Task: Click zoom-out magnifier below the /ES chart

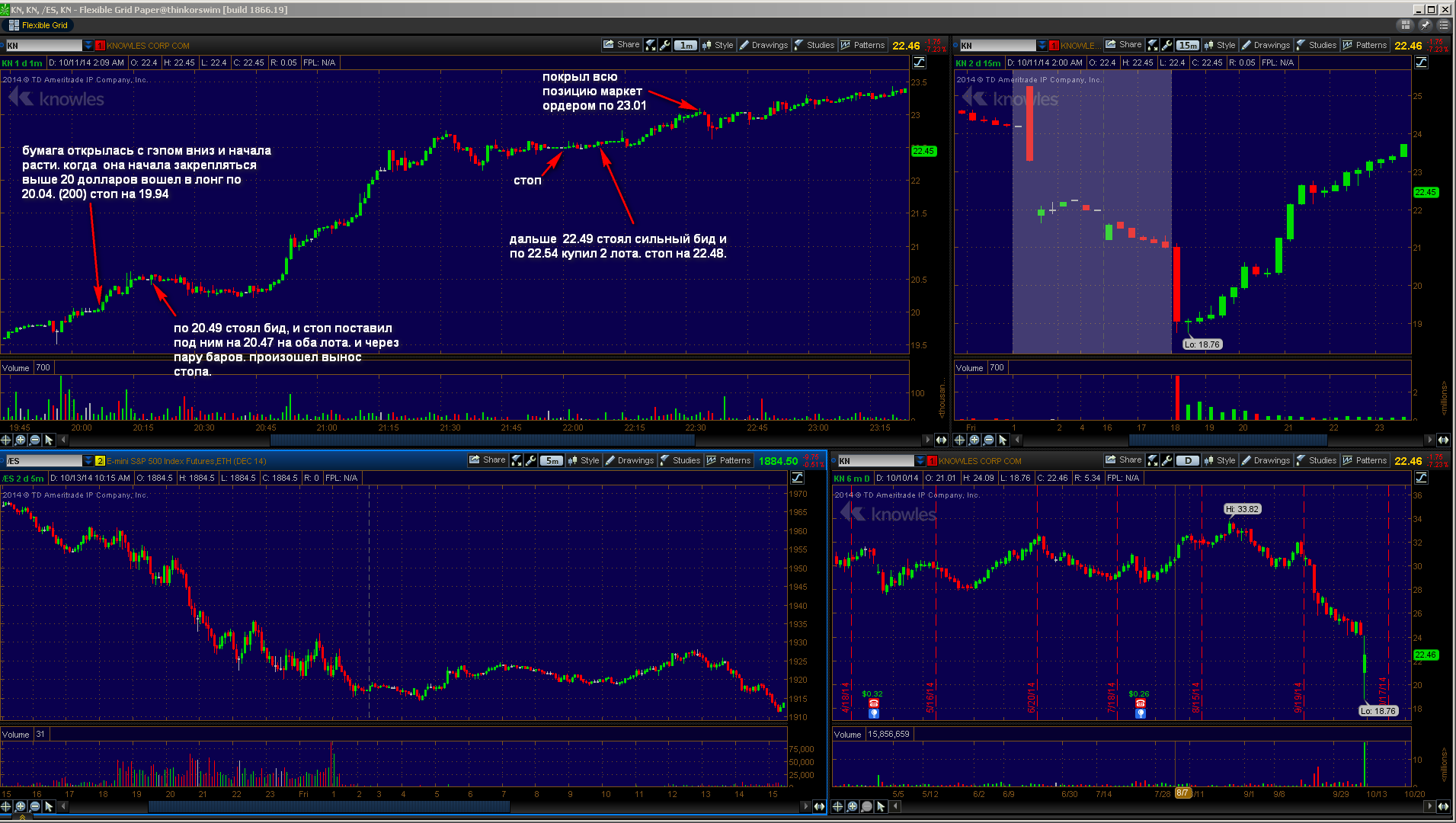Action: [x=35, y=806]
